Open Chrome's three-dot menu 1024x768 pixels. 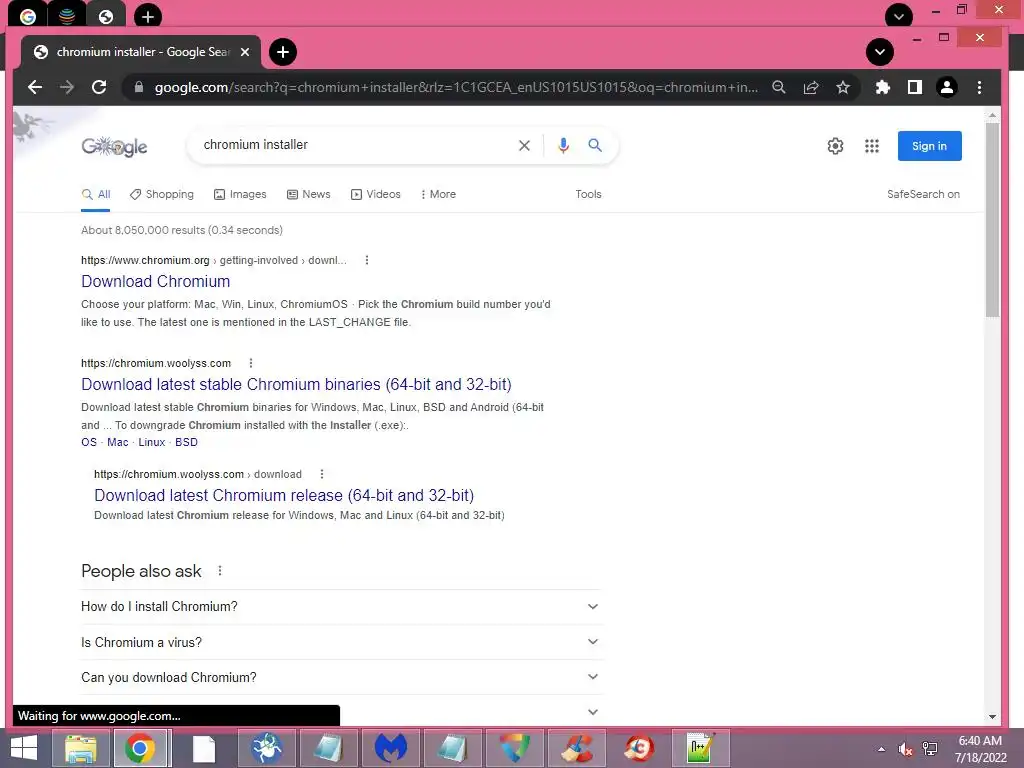click(979, 87)
